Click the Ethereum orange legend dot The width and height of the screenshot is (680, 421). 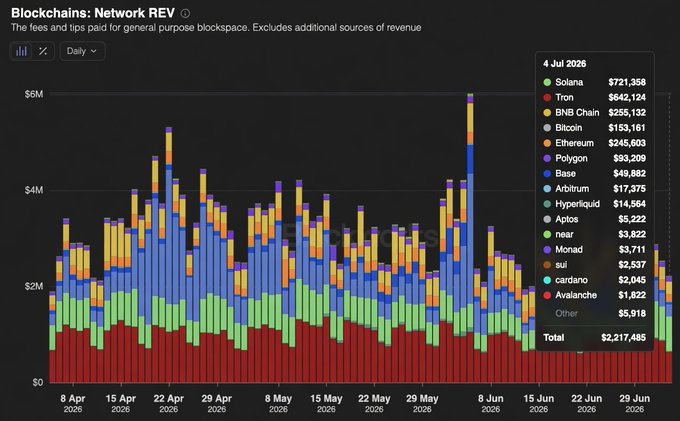(547, 143)
